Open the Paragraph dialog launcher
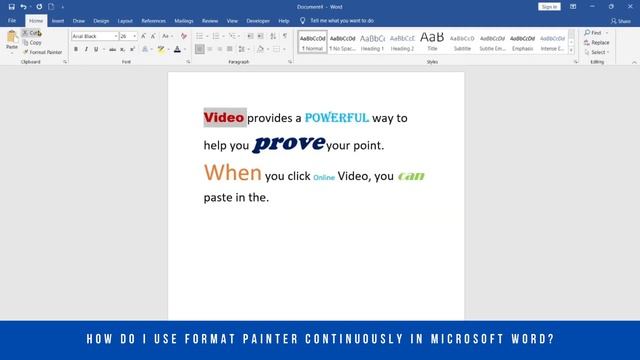This screenshot has width=640, height=360. tap(290, 62)
